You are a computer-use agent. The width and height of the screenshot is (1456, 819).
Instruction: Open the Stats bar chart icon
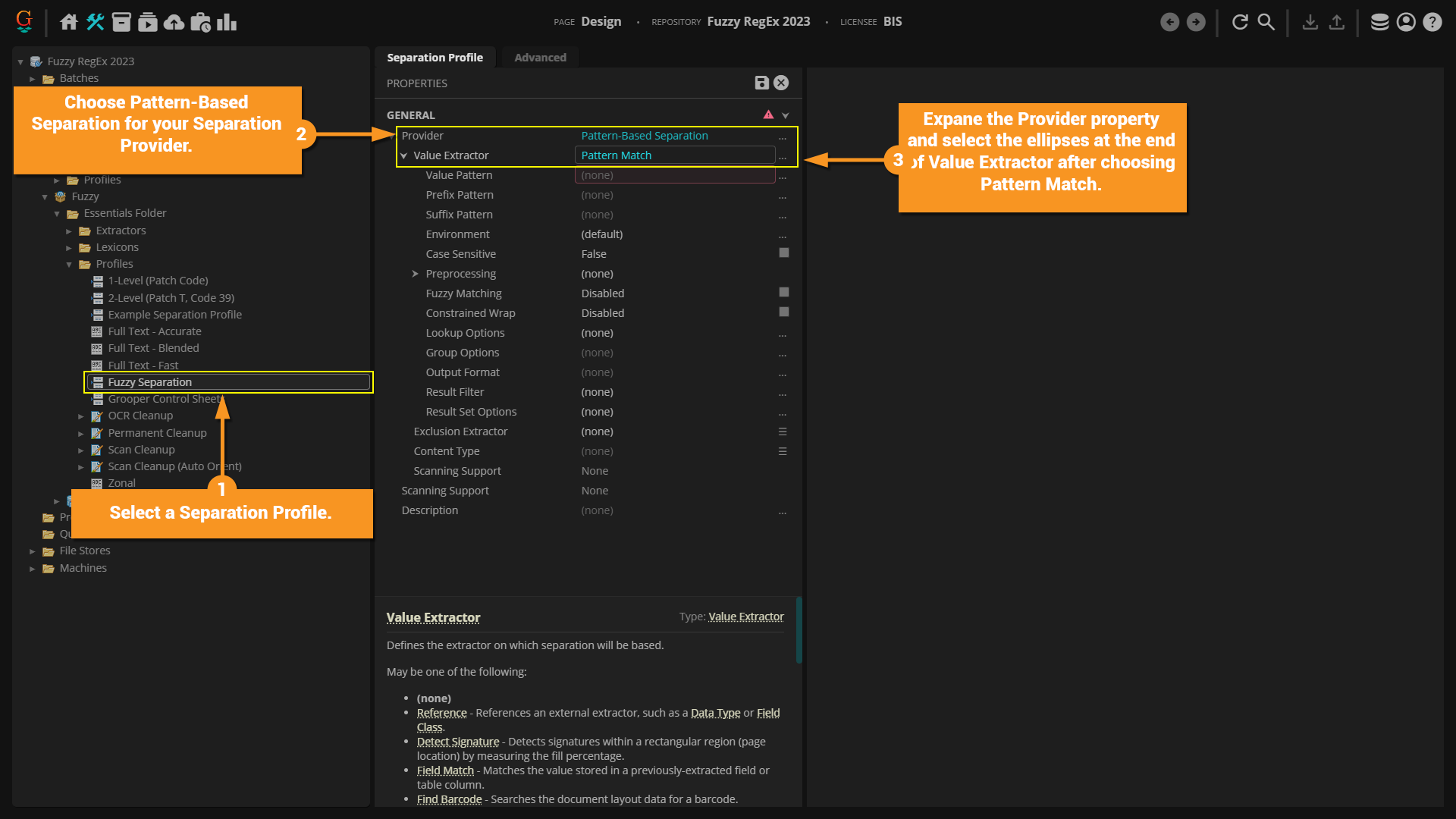point(227,22)
